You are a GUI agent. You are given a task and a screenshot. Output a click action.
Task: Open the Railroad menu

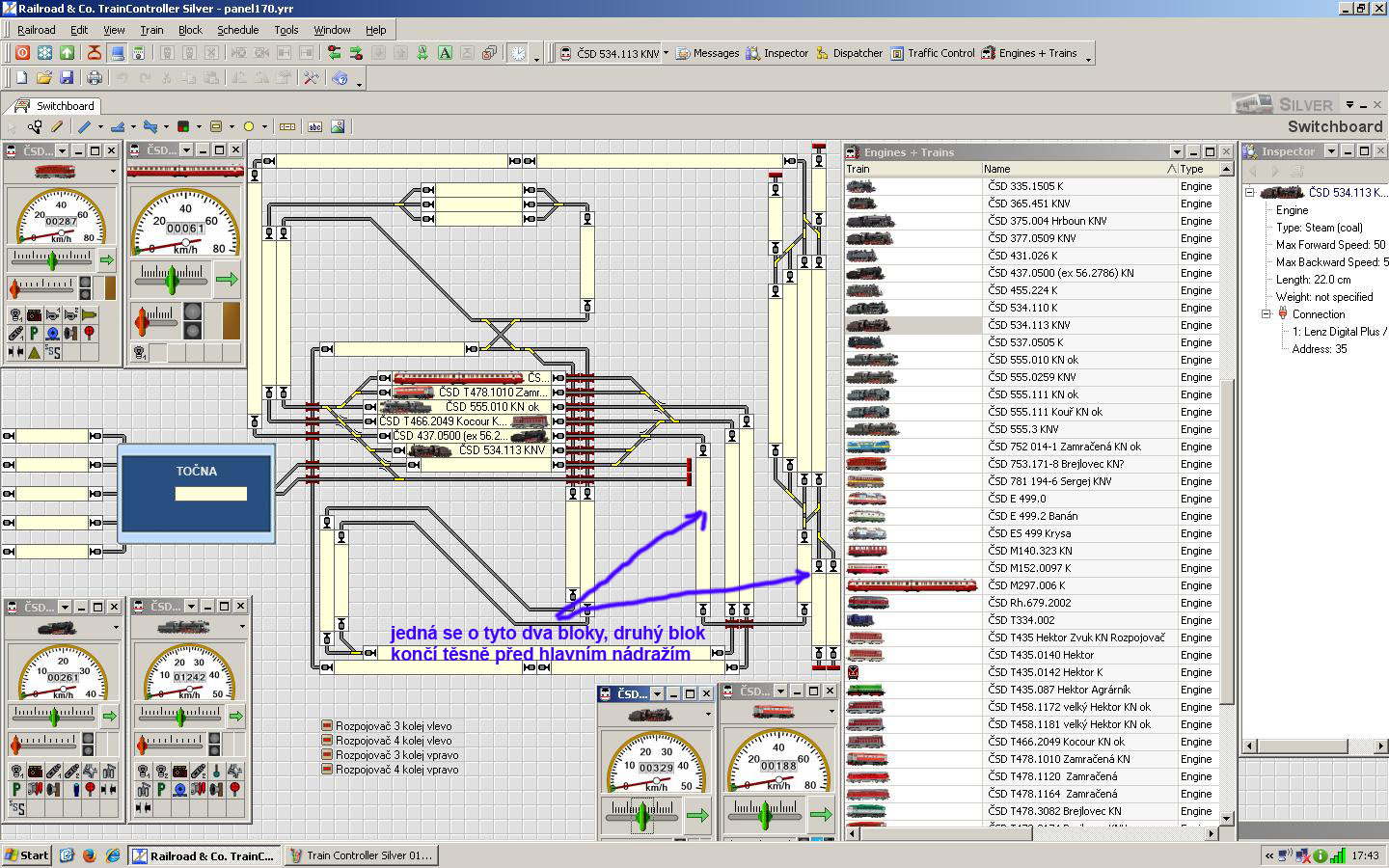point(36,30)
